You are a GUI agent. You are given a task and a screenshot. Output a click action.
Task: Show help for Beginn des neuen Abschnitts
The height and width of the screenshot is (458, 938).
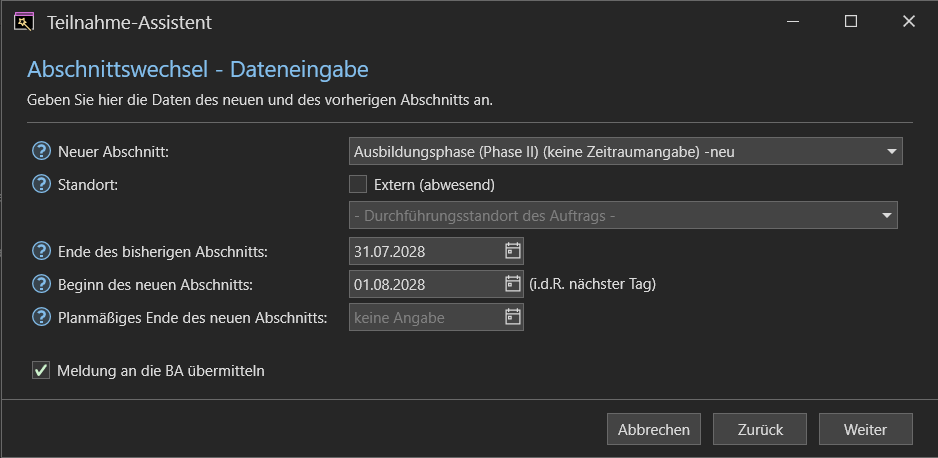pyautogui.click(x=41, y=285)
